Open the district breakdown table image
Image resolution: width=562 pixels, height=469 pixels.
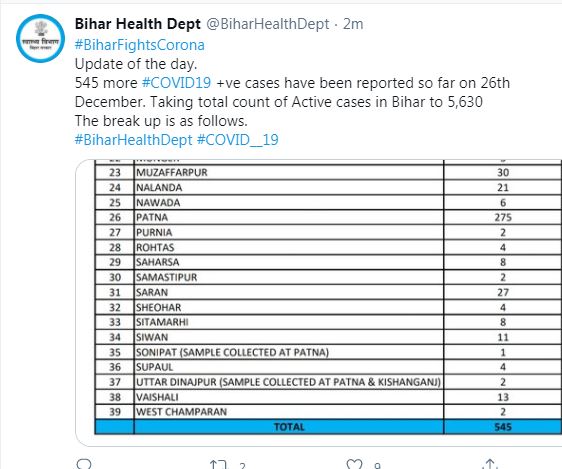318,303
